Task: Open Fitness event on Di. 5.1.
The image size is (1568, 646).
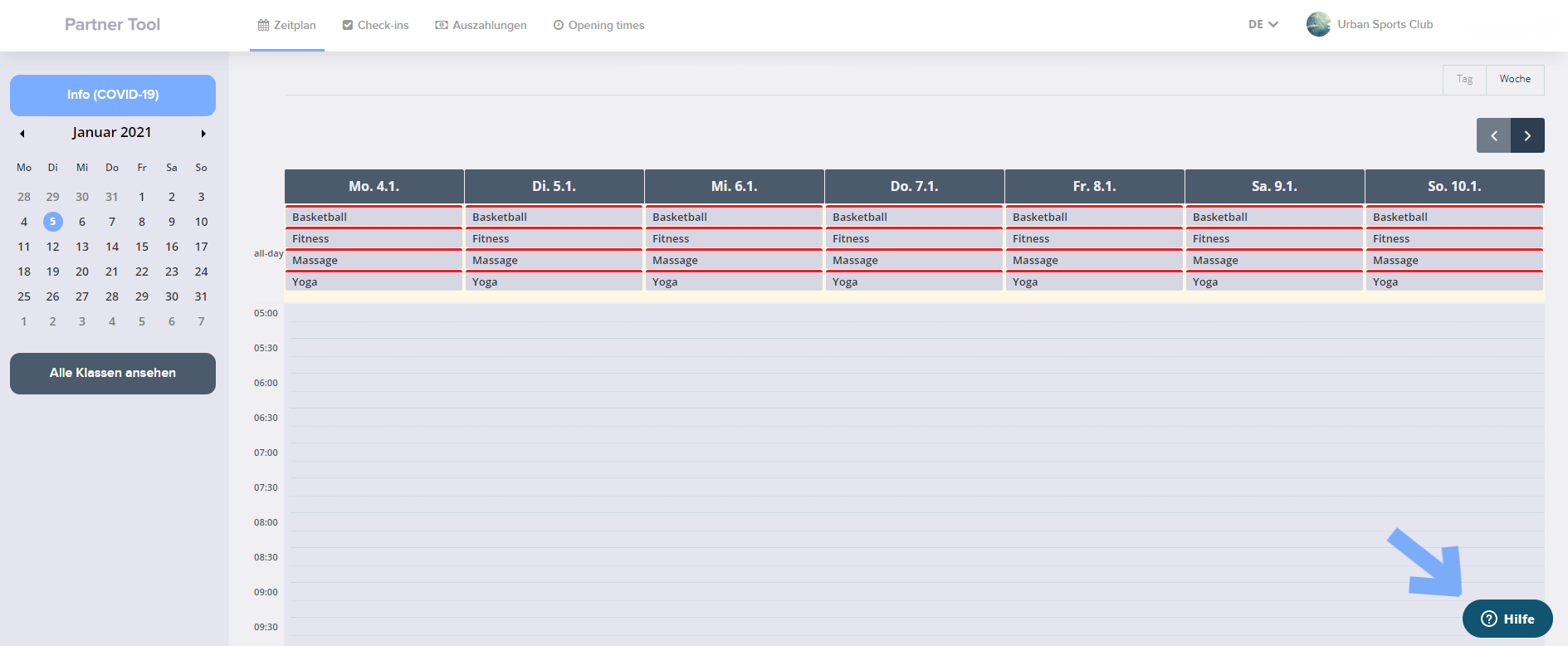Action: click(554, 238)
